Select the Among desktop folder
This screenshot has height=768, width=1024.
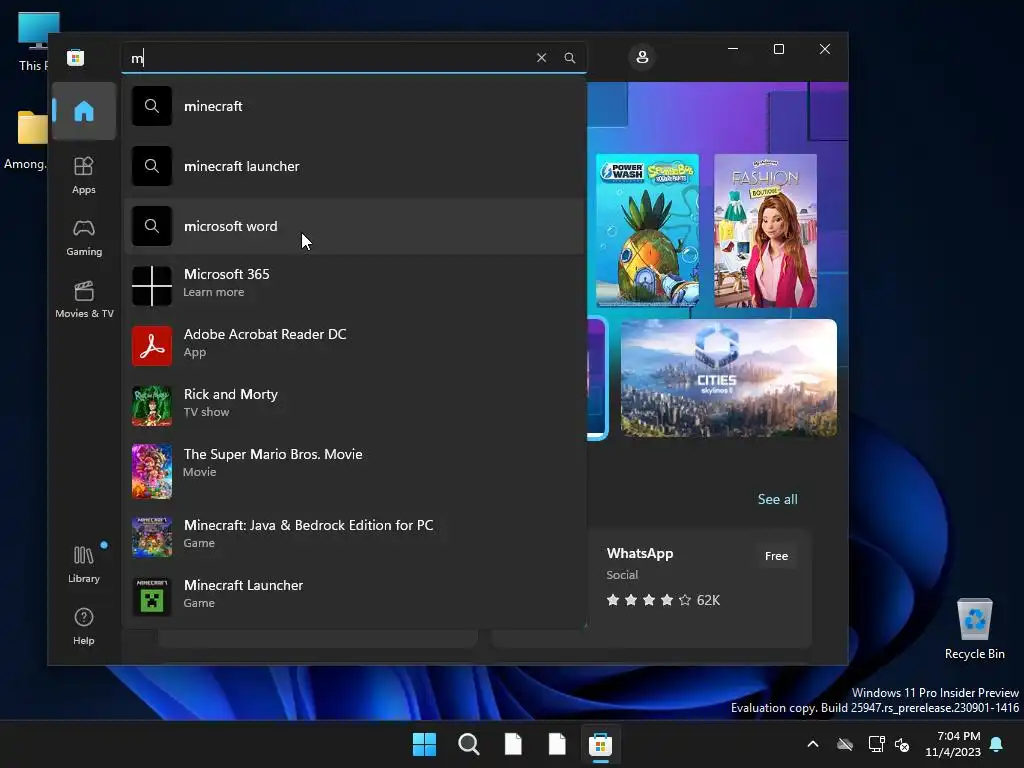pos(26,140)
